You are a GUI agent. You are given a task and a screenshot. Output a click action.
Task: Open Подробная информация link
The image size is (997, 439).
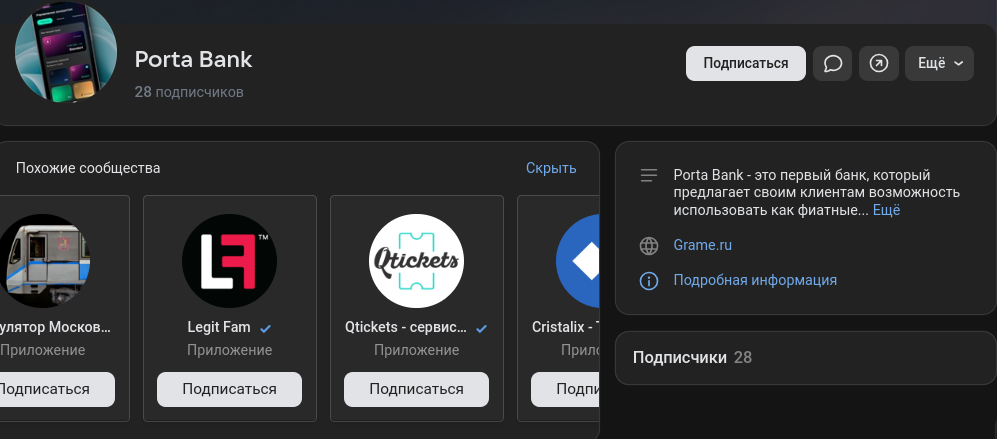click(x=755, y=280)
